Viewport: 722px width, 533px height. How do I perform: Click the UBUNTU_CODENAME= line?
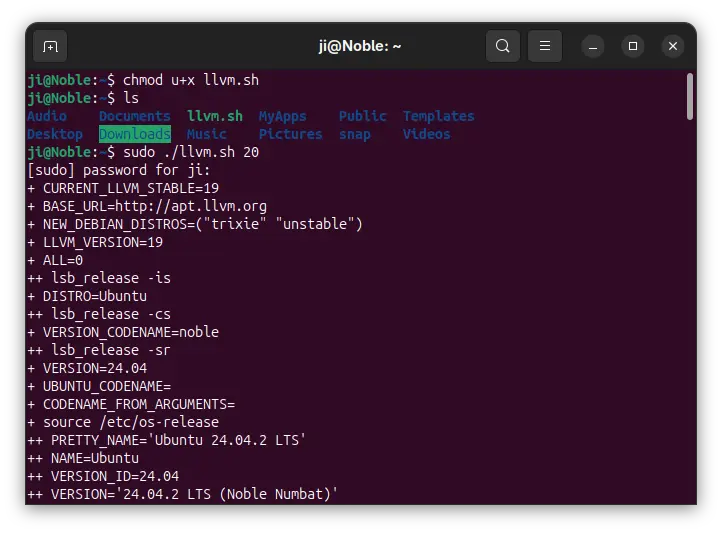coord(99,386)
